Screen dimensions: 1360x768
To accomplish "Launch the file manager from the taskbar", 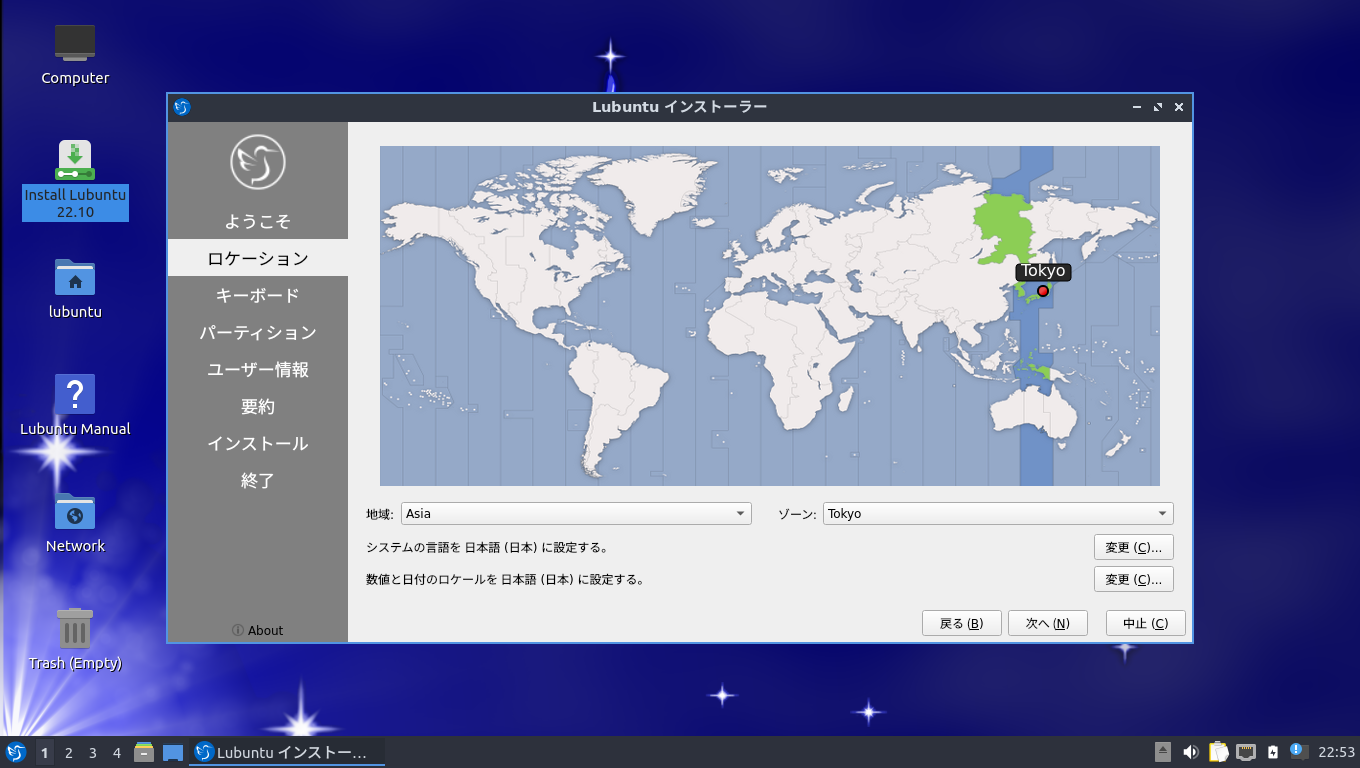I will [144, 752].
